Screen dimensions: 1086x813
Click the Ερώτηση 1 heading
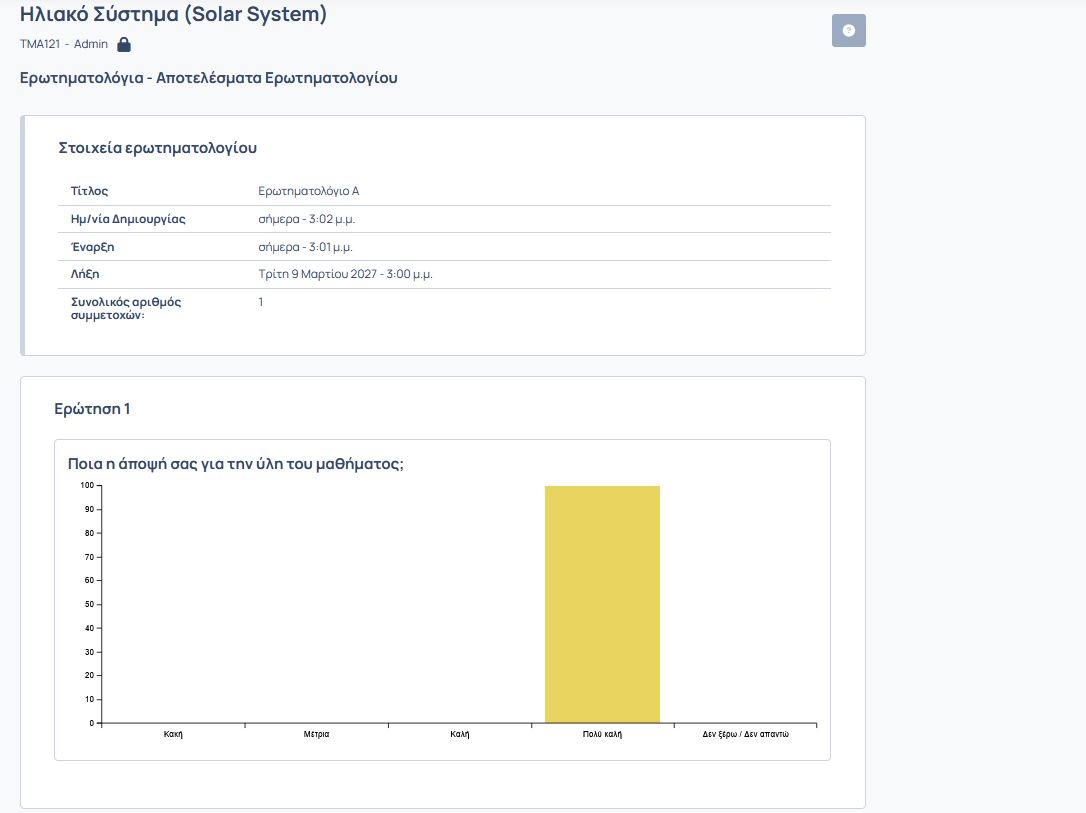click(92, 409)
